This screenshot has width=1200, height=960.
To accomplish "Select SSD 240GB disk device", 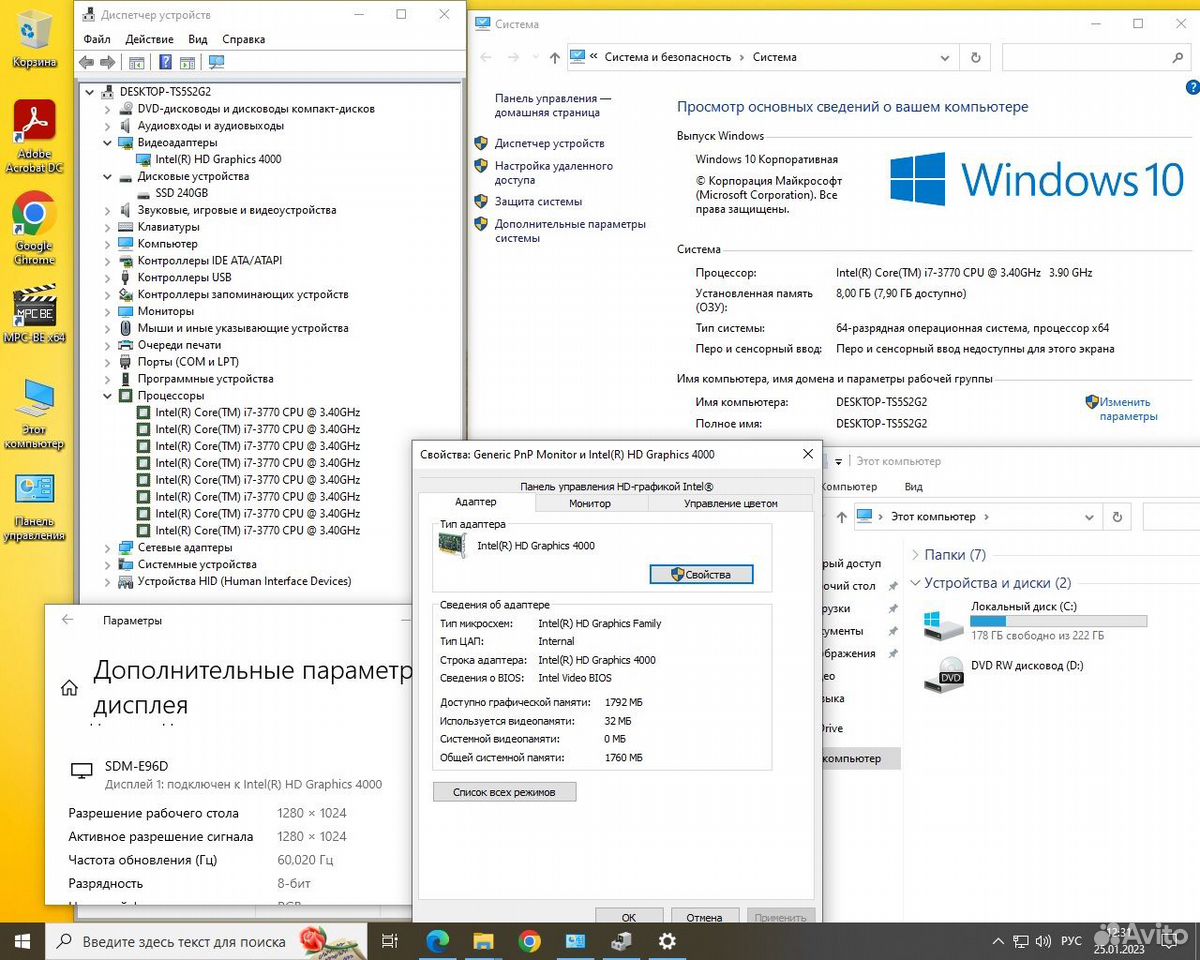I will [182, 193].
